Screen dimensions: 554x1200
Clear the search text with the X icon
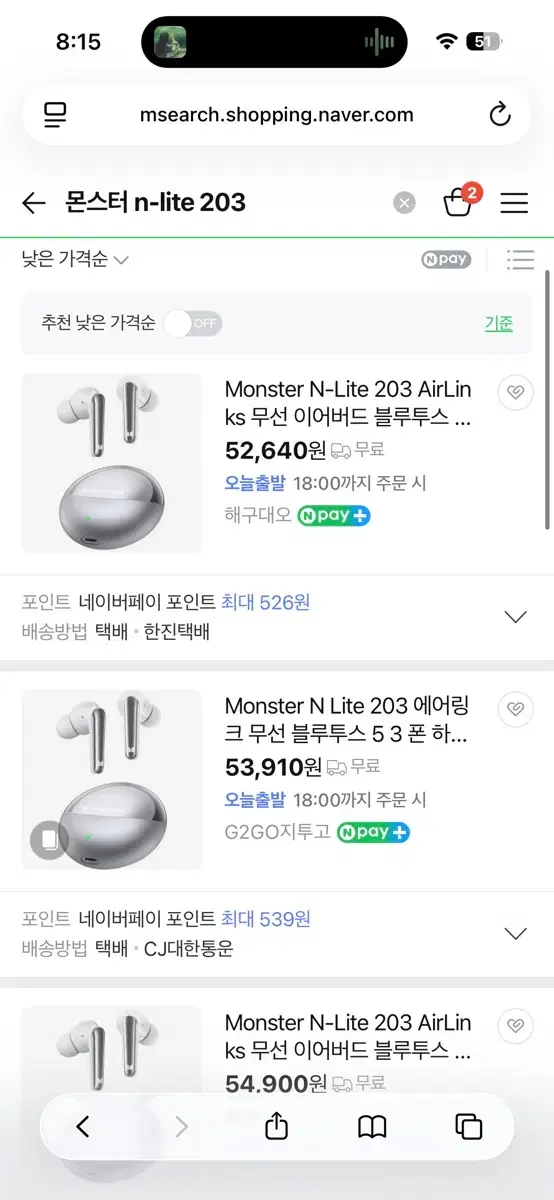pyautogui.click(x=404, y=203)
